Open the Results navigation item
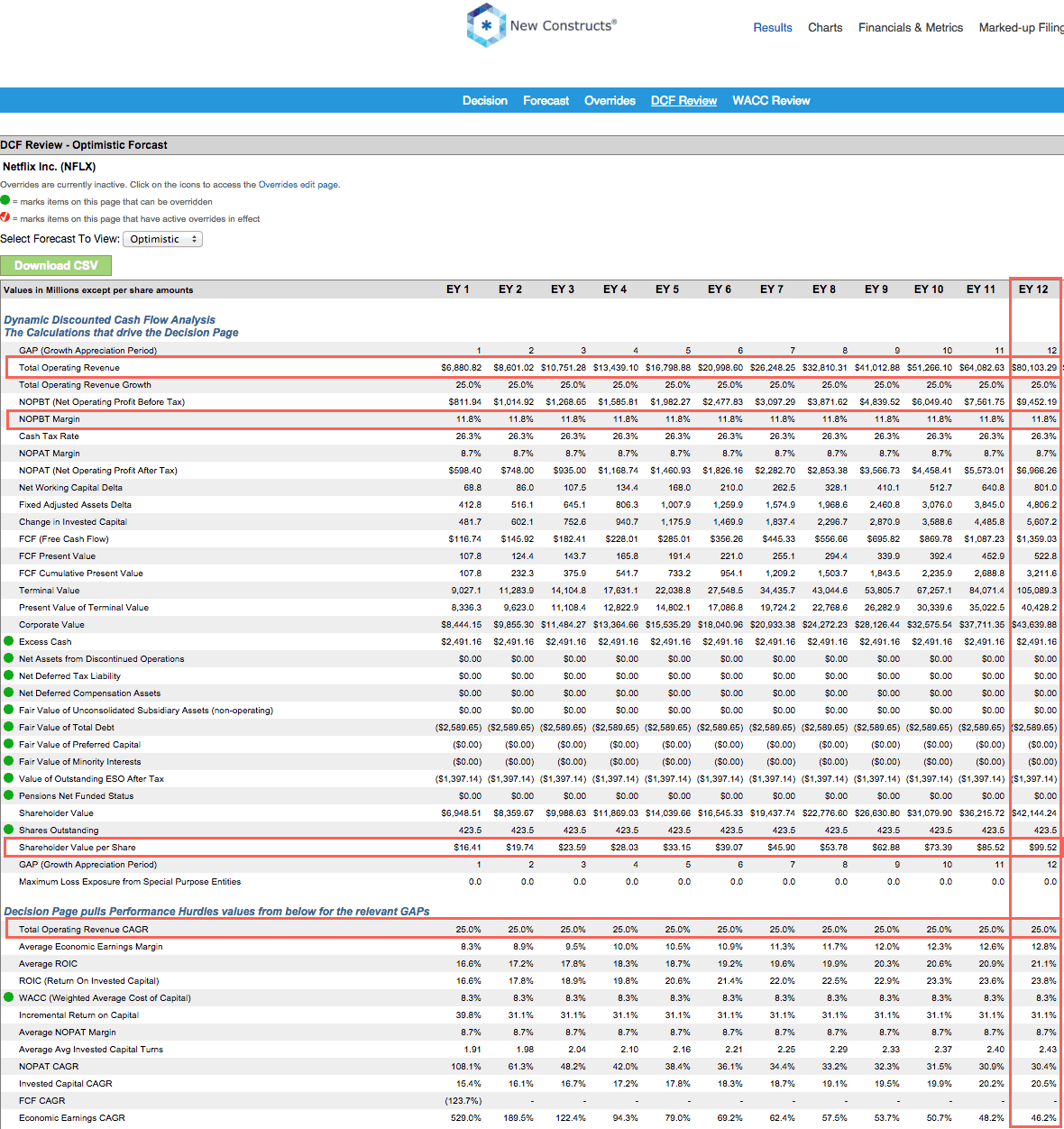The image size is (1064, 1129). (773, 28)
